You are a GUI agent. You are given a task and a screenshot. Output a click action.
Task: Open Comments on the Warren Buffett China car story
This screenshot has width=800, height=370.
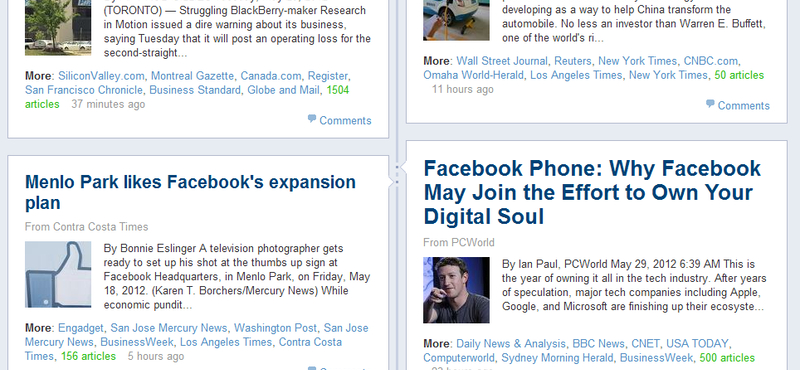743,106
